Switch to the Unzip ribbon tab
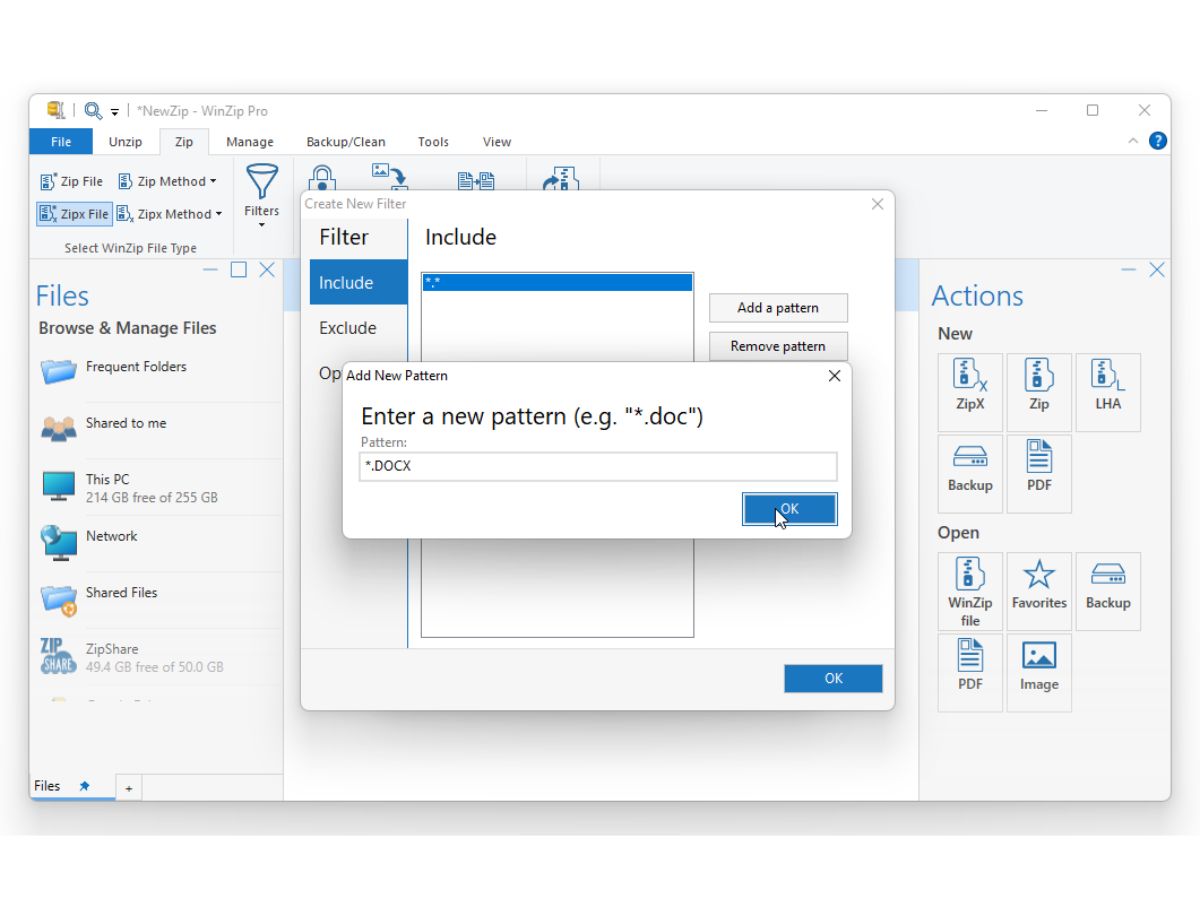Viewport: 1200px width, 900px height. (x=125, y=142)
